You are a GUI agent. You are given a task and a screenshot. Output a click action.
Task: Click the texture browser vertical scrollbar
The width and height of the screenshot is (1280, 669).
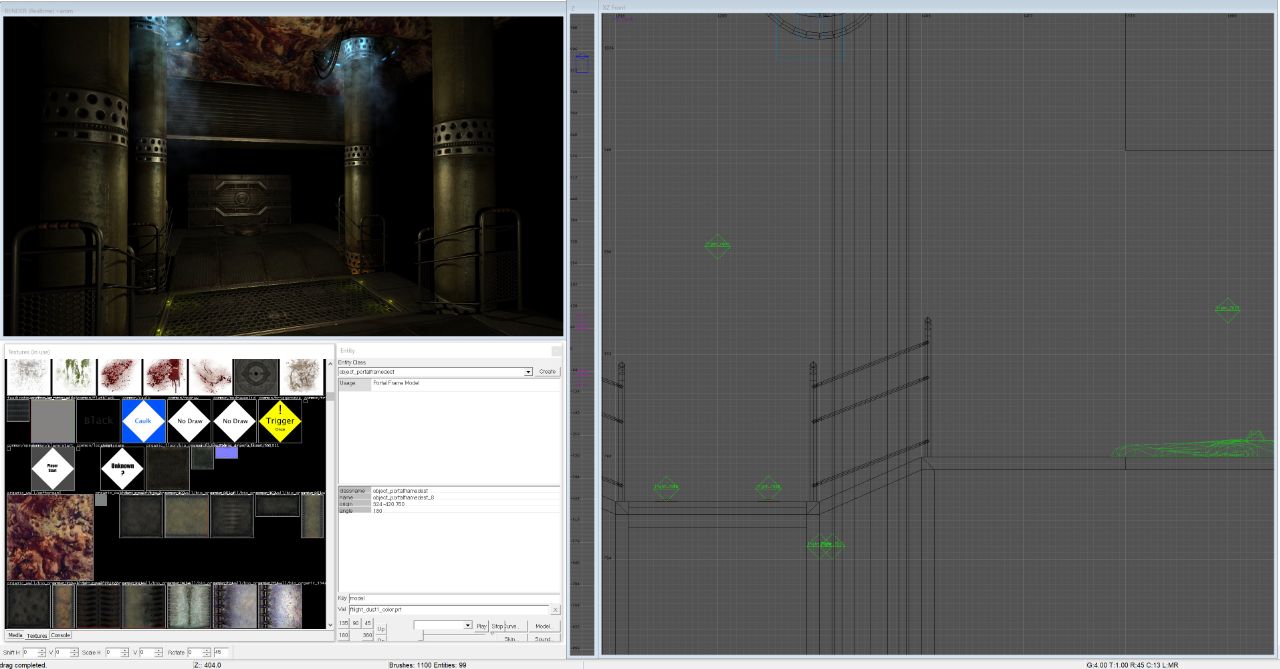[330, 493]
